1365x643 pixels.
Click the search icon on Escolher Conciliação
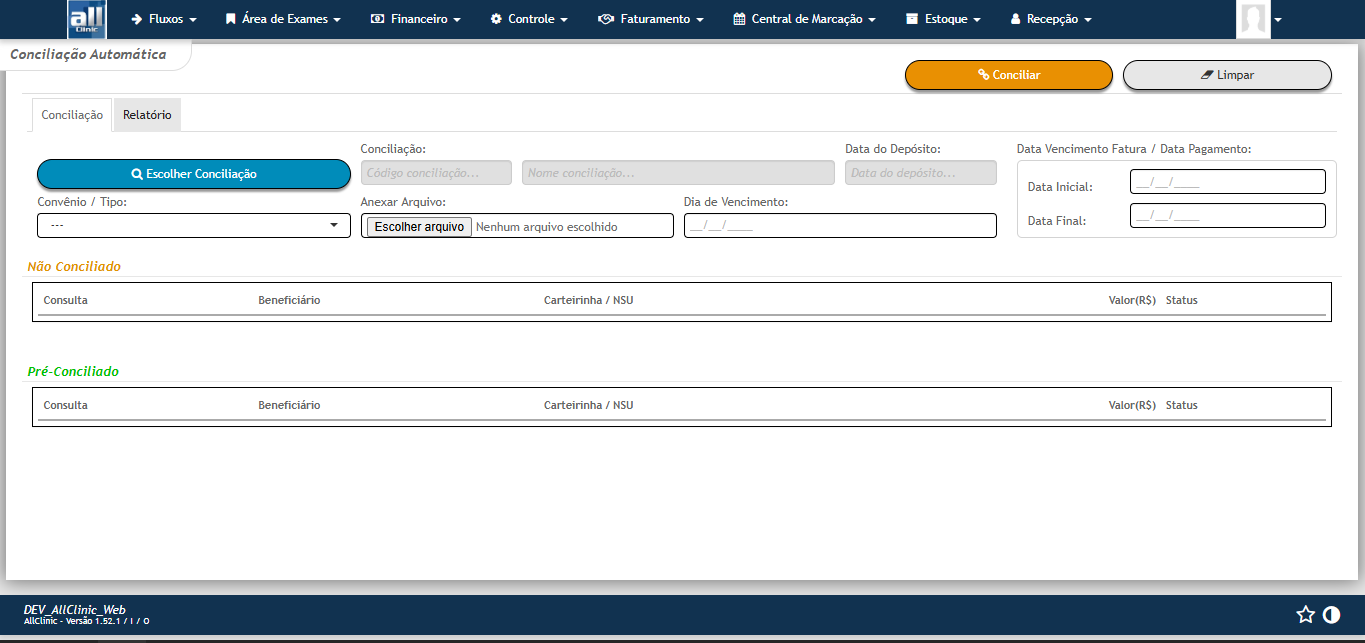coord(136,174)
